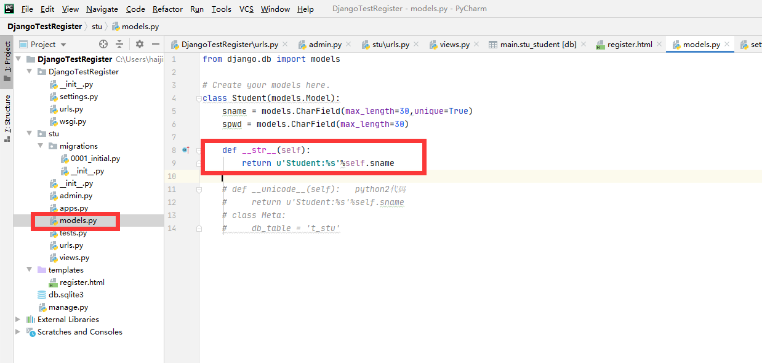Viewport: 762px width, 363px height.
Task: Open the Refactor menu
Action: click(x=167, y=9)
